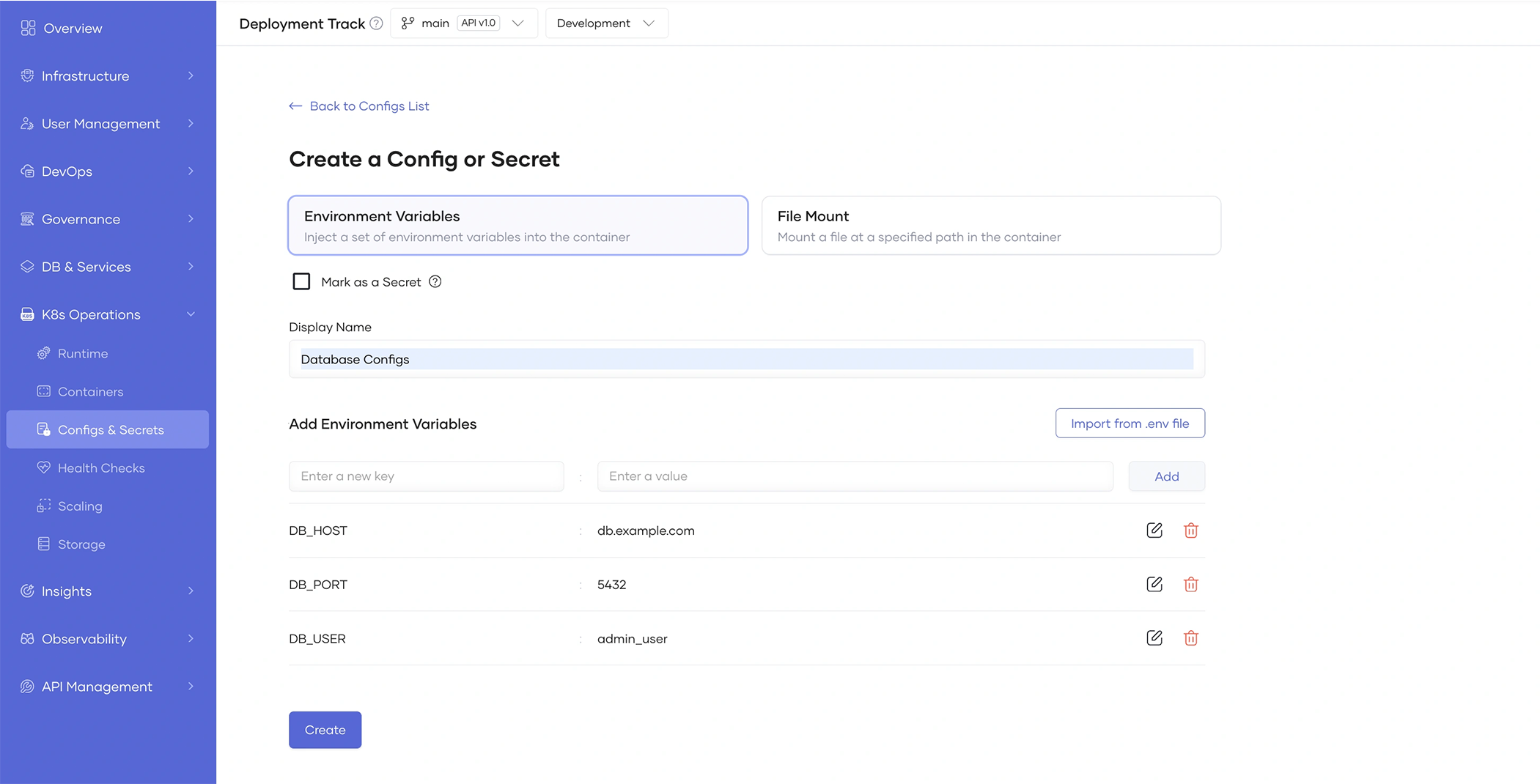Open the main branch selector dropdown
1540x784 pixels.
pyautogui.click(x=463, y=23)
